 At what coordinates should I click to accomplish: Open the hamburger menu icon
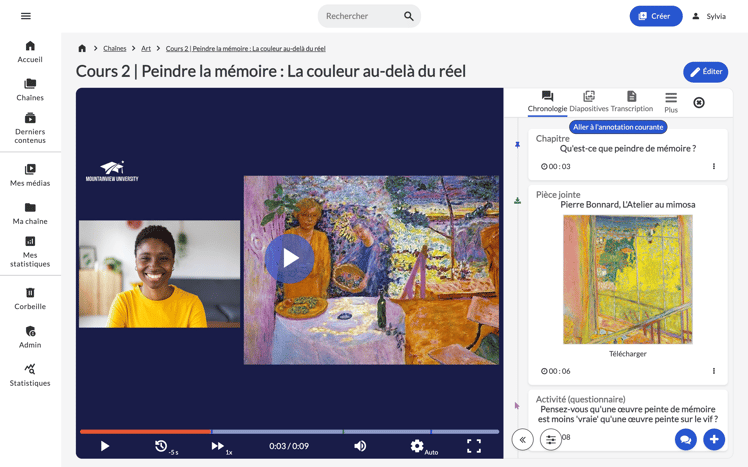tap(26, 16)
